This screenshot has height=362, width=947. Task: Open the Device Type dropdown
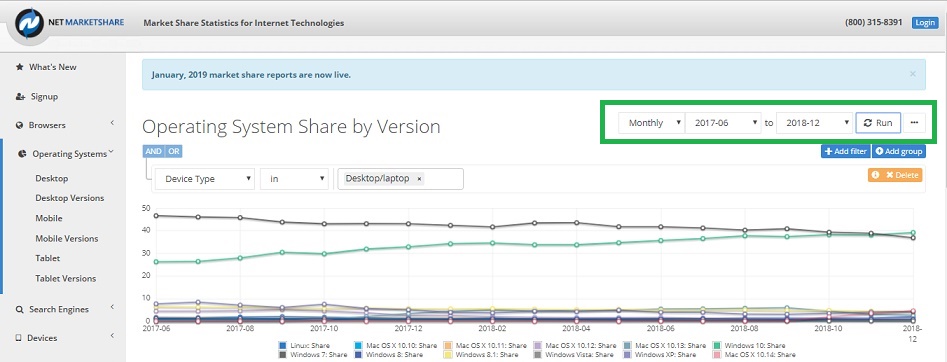tap(205, 179)
